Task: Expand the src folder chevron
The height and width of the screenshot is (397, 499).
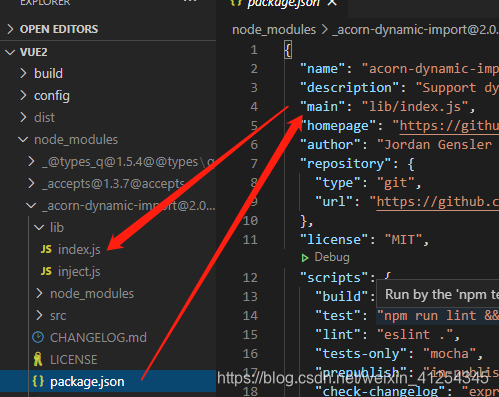Action: point(39,315)
